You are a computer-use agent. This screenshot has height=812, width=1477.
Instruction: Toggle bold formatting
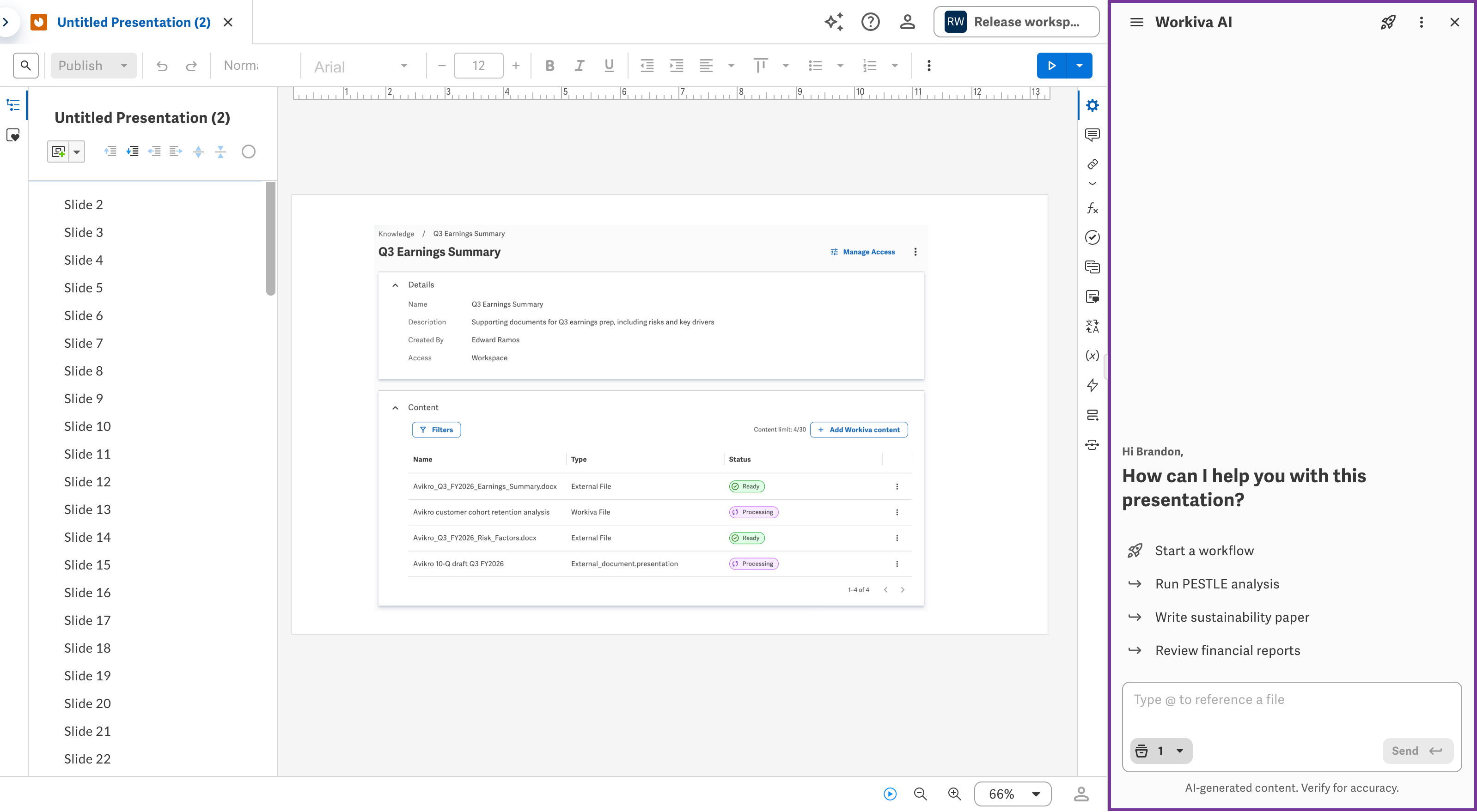tap(550, 66)
